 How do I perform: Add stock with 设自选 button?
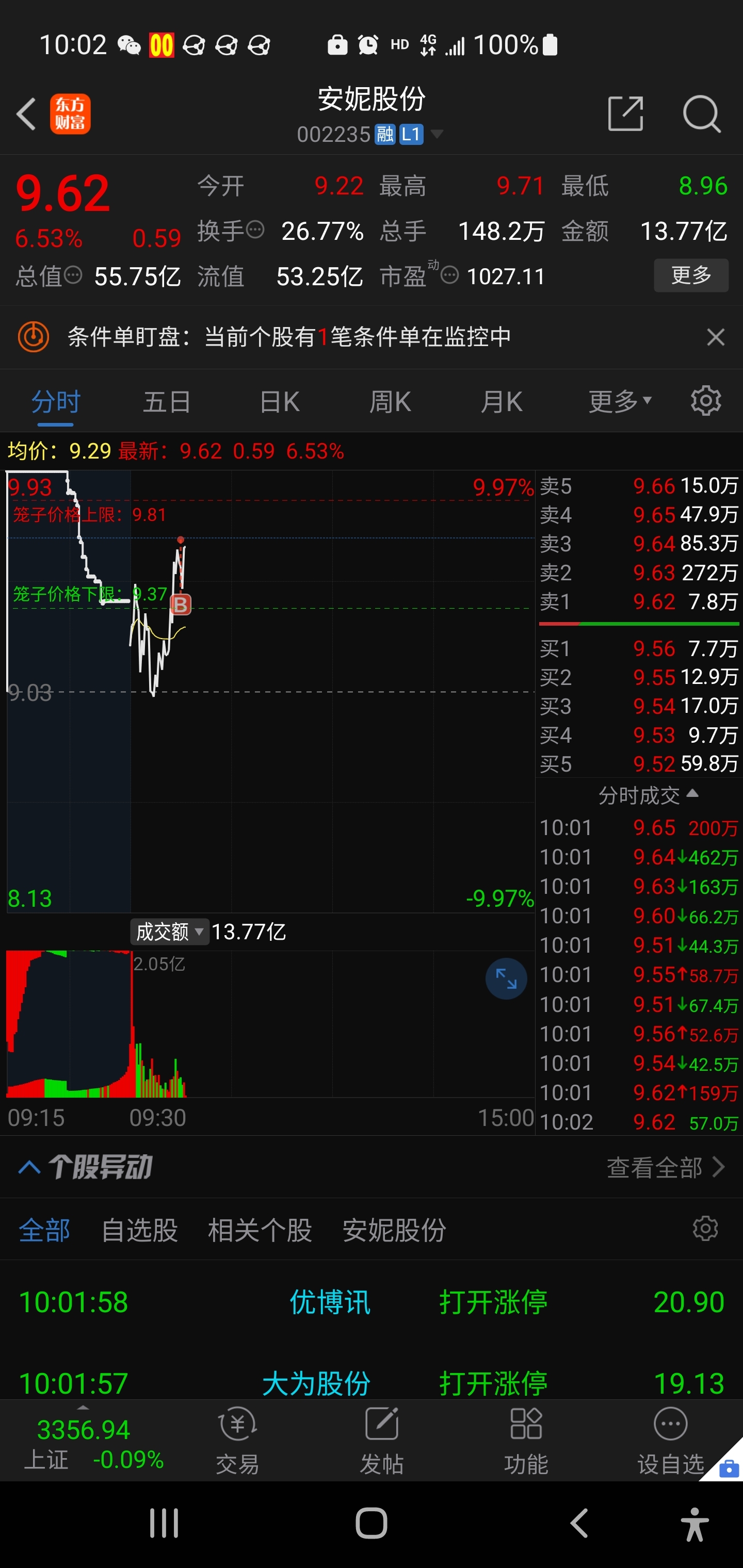pyautogui.click(x=671, y=1442)
